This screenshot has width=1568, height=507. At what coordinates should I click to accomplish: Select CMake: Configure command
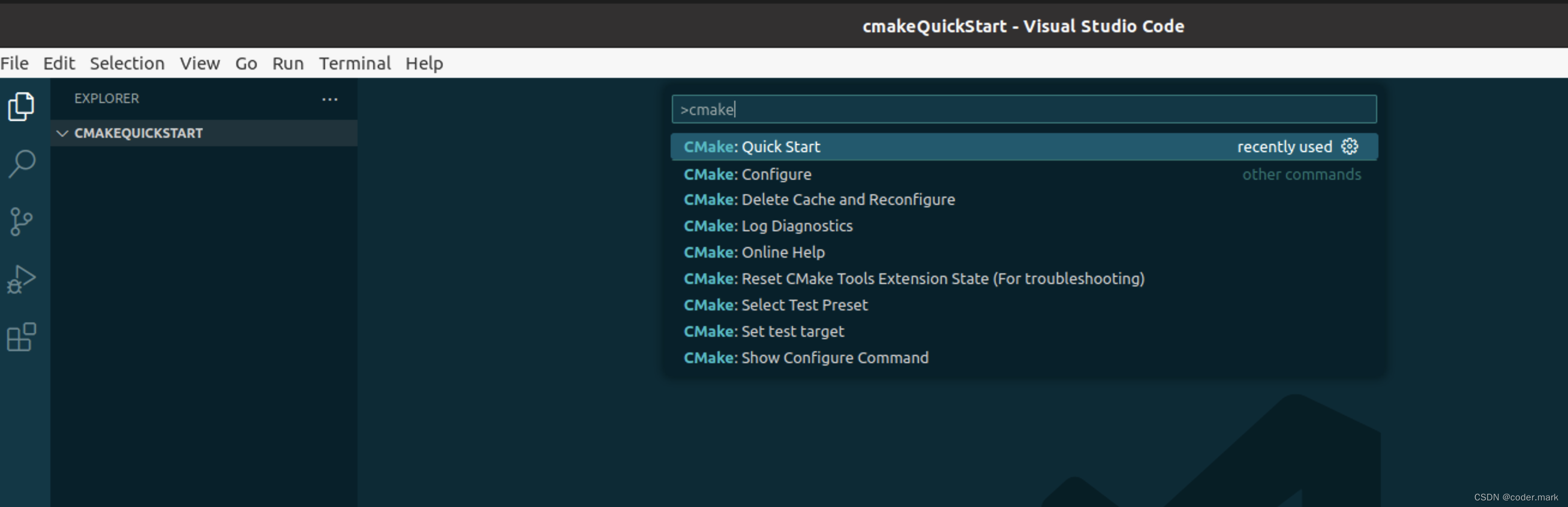tap(1024, 174)
